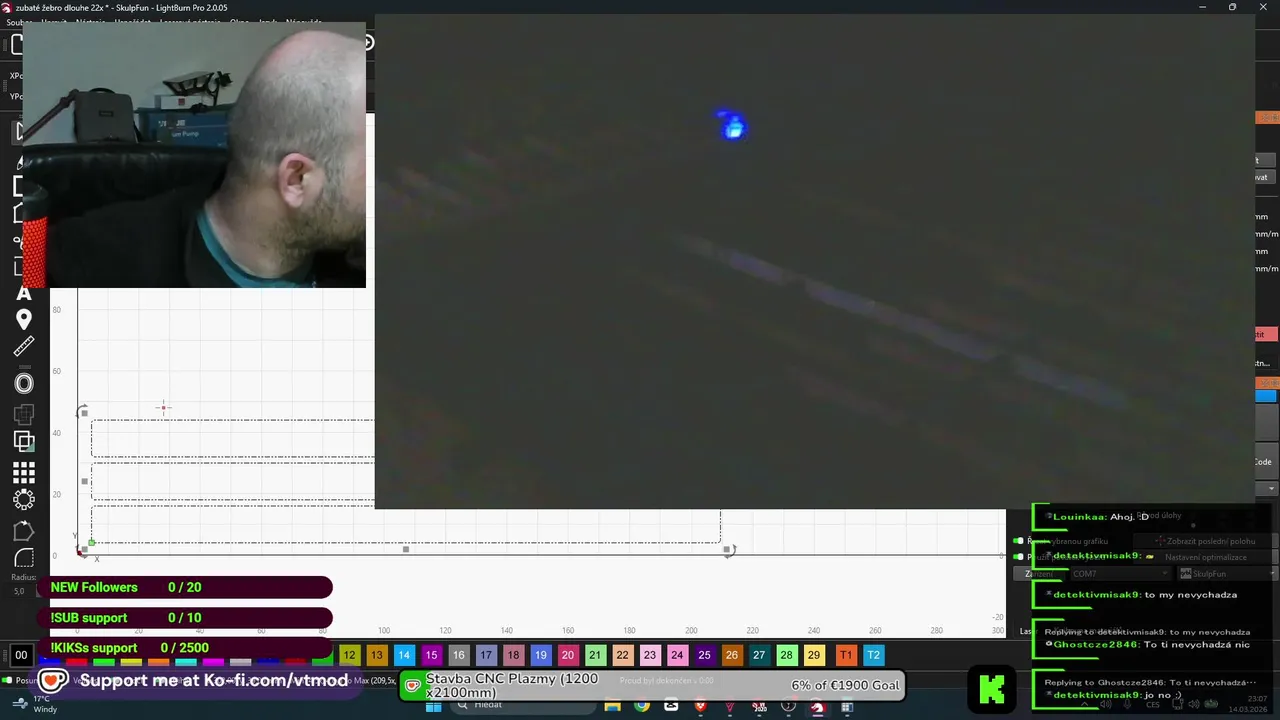This screenshot has width=1280, height=720.
Task: Click the CES keyboard language indicator
Action: coord(1153,704)
